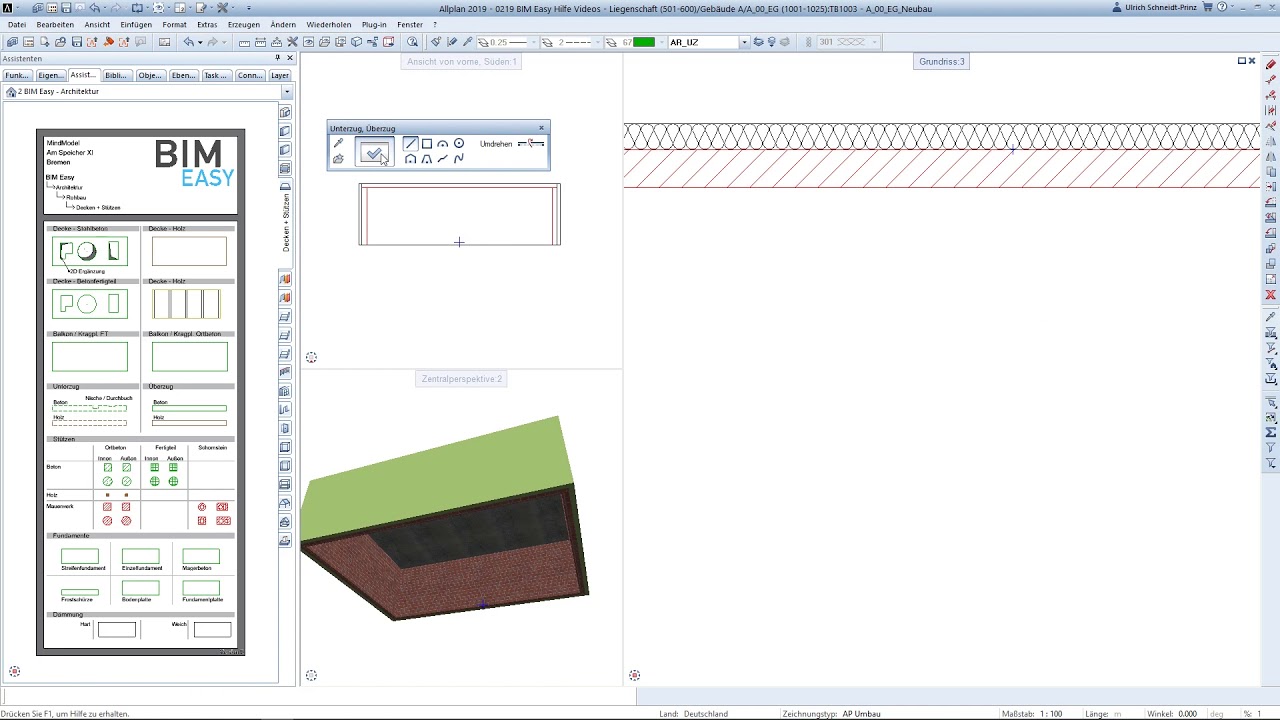Click the shopping cart icon

(1208, 8)
